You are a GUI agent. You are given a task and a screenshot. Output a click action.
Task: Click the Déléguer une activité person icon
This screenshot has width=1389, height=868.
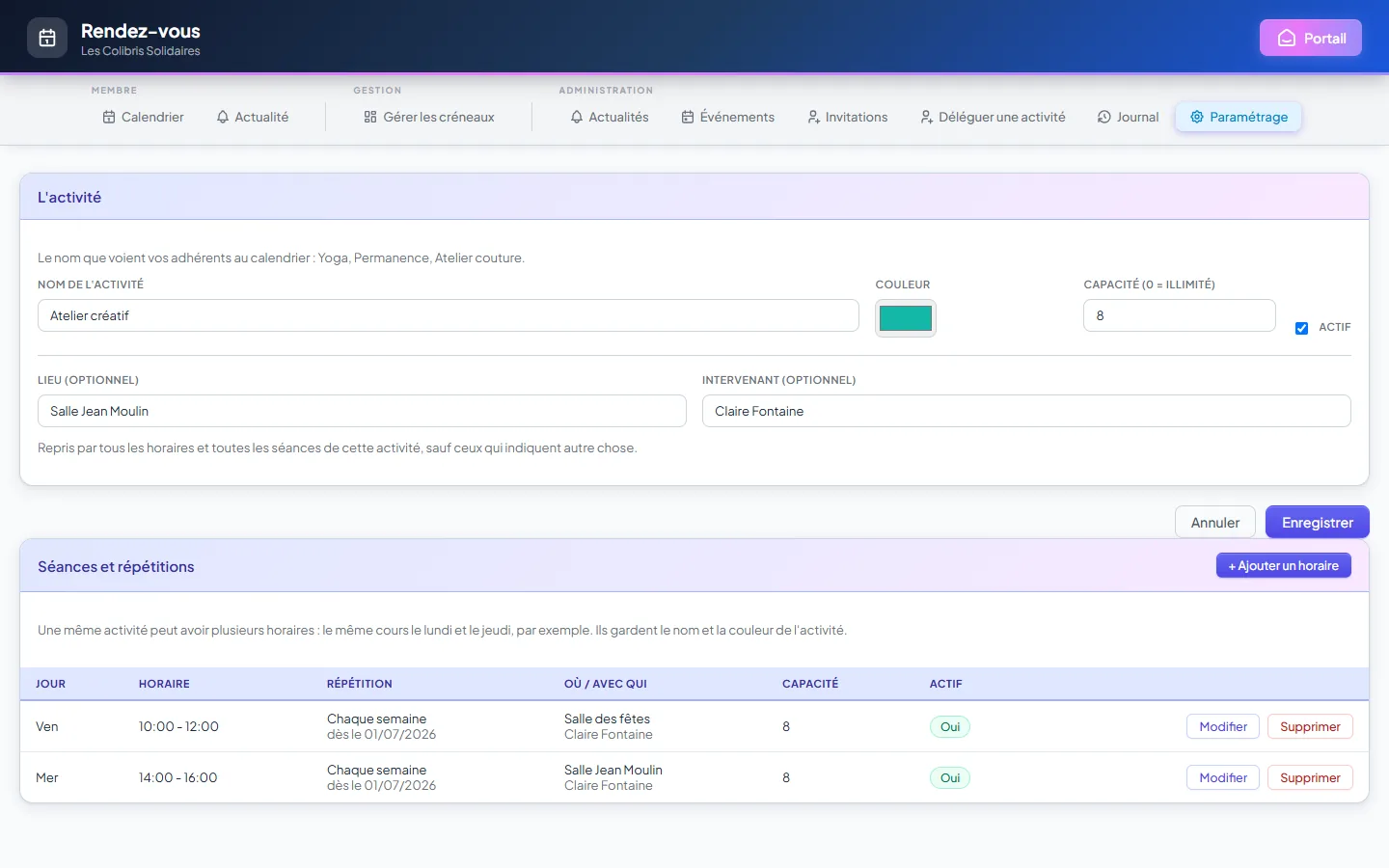pyautogui.click(x=926, y=117)
